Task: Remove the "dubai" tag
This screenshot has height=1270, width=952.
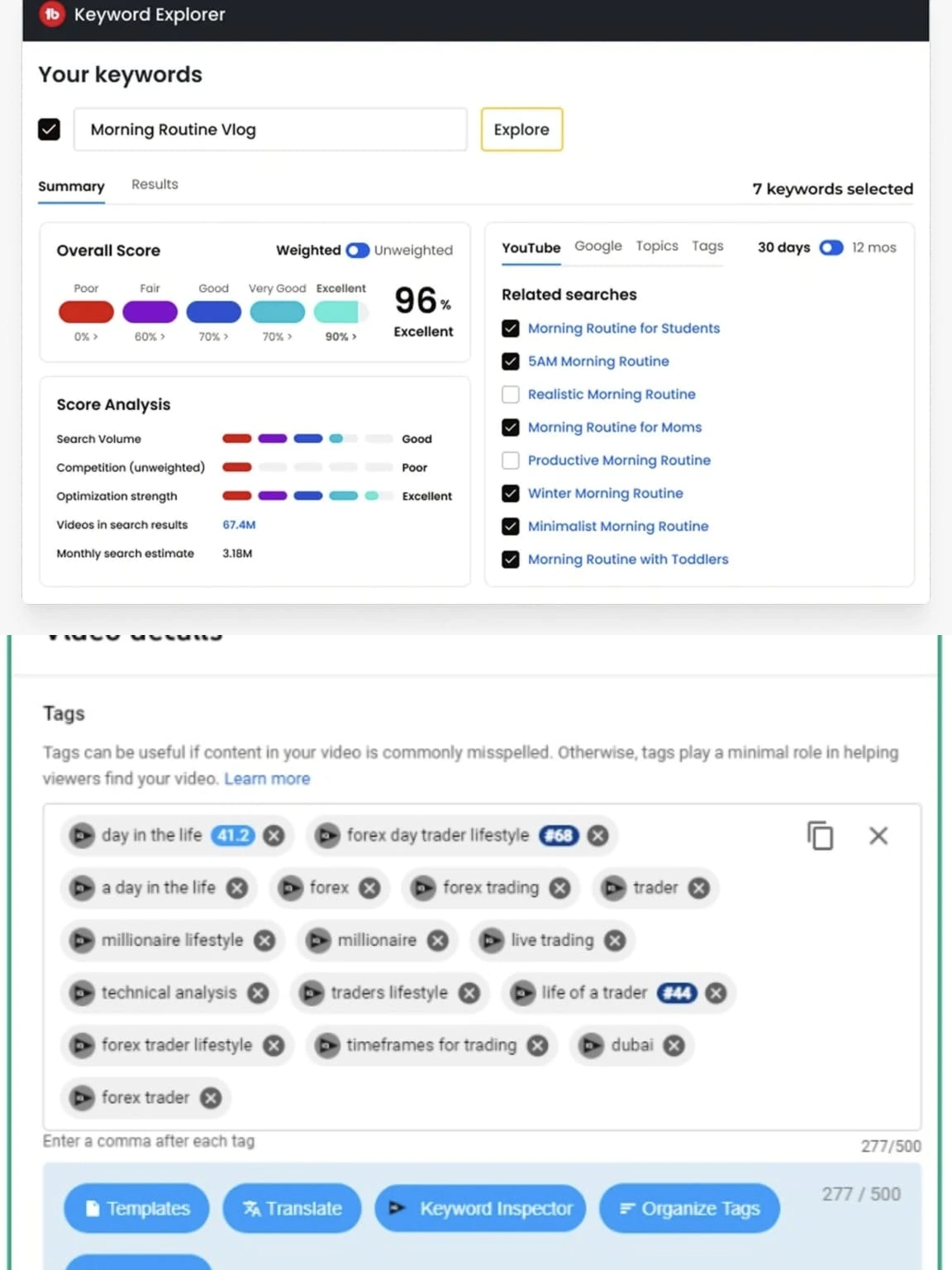Action: point(674,1045)
